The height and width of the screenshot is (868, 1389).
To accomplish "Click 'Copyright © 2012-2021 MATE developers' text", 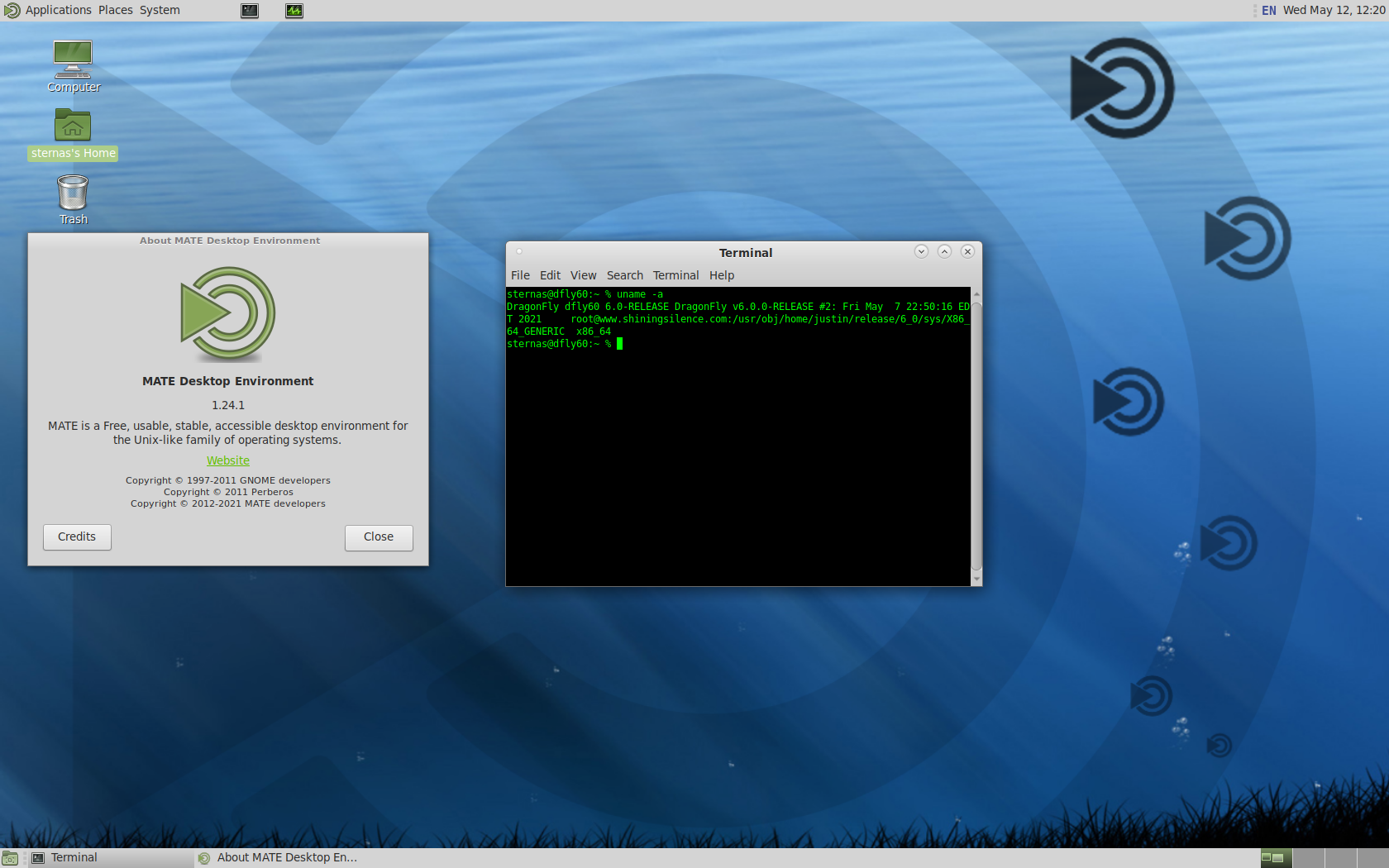I will point(228,503).
